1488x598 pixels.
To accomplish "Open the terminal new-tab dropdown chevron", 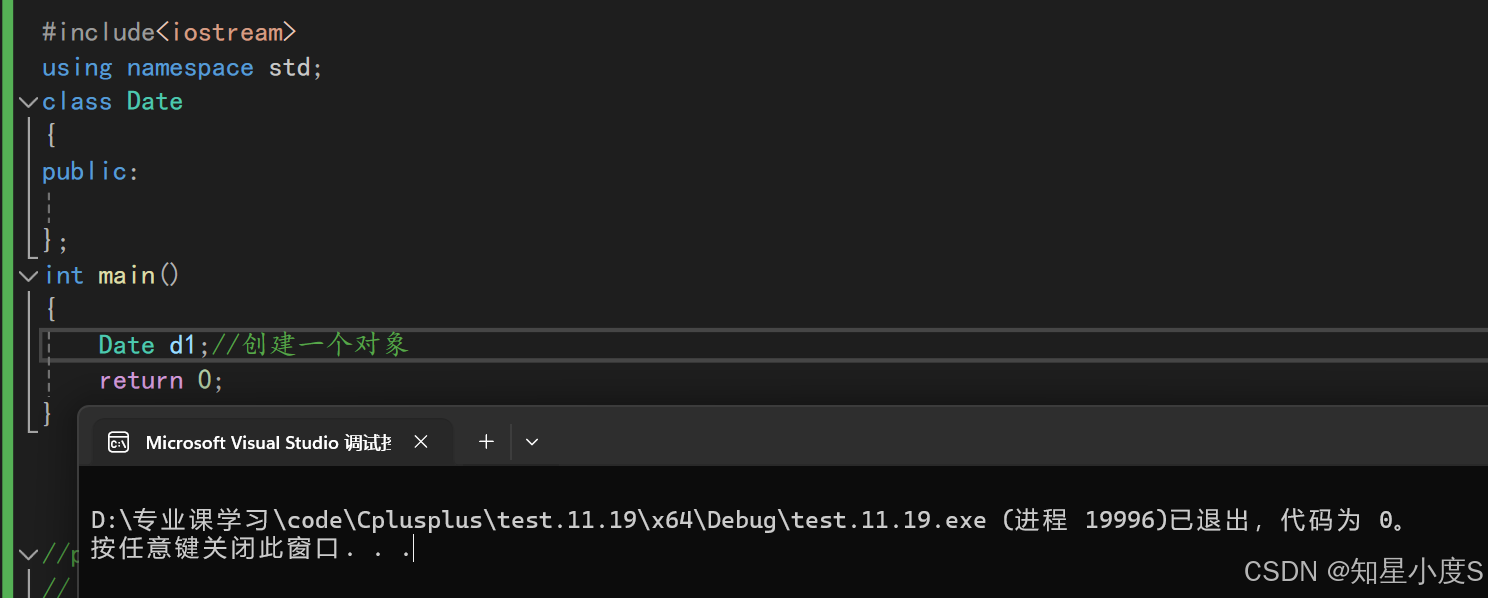I will (532, 442).
